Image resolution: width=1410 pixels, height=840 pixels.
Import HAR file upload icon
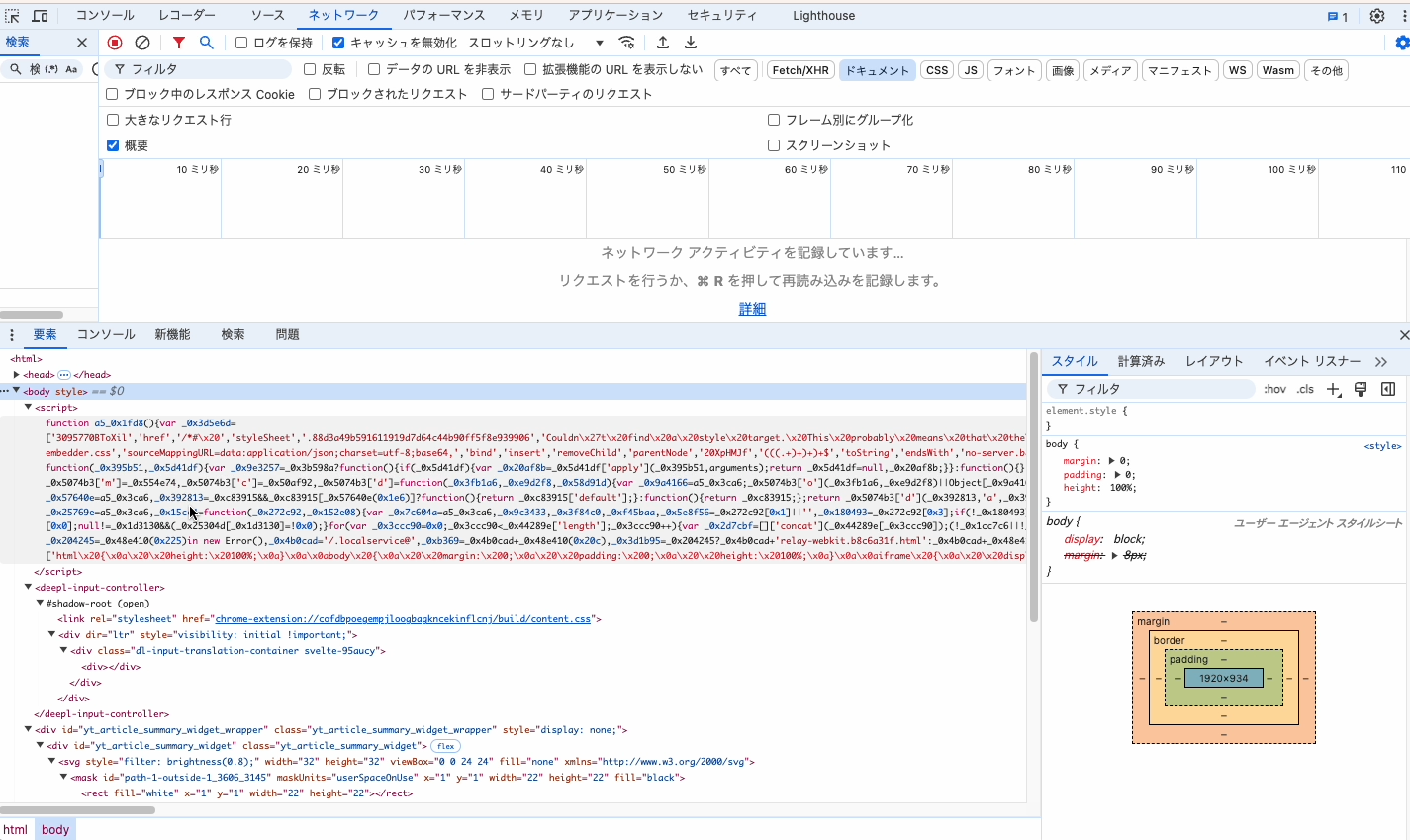click(x=663, y=43)
